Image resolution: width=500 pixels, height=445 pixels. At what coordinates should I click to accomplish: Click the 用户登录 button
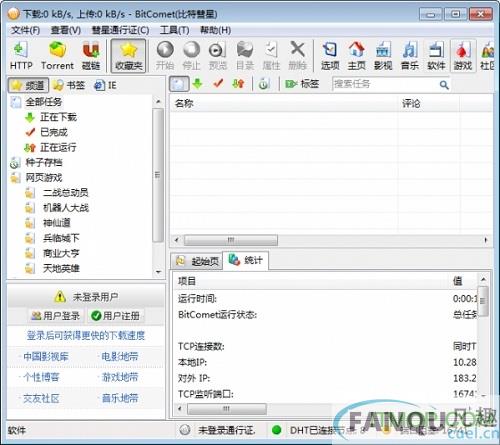(x=55, y=316)
